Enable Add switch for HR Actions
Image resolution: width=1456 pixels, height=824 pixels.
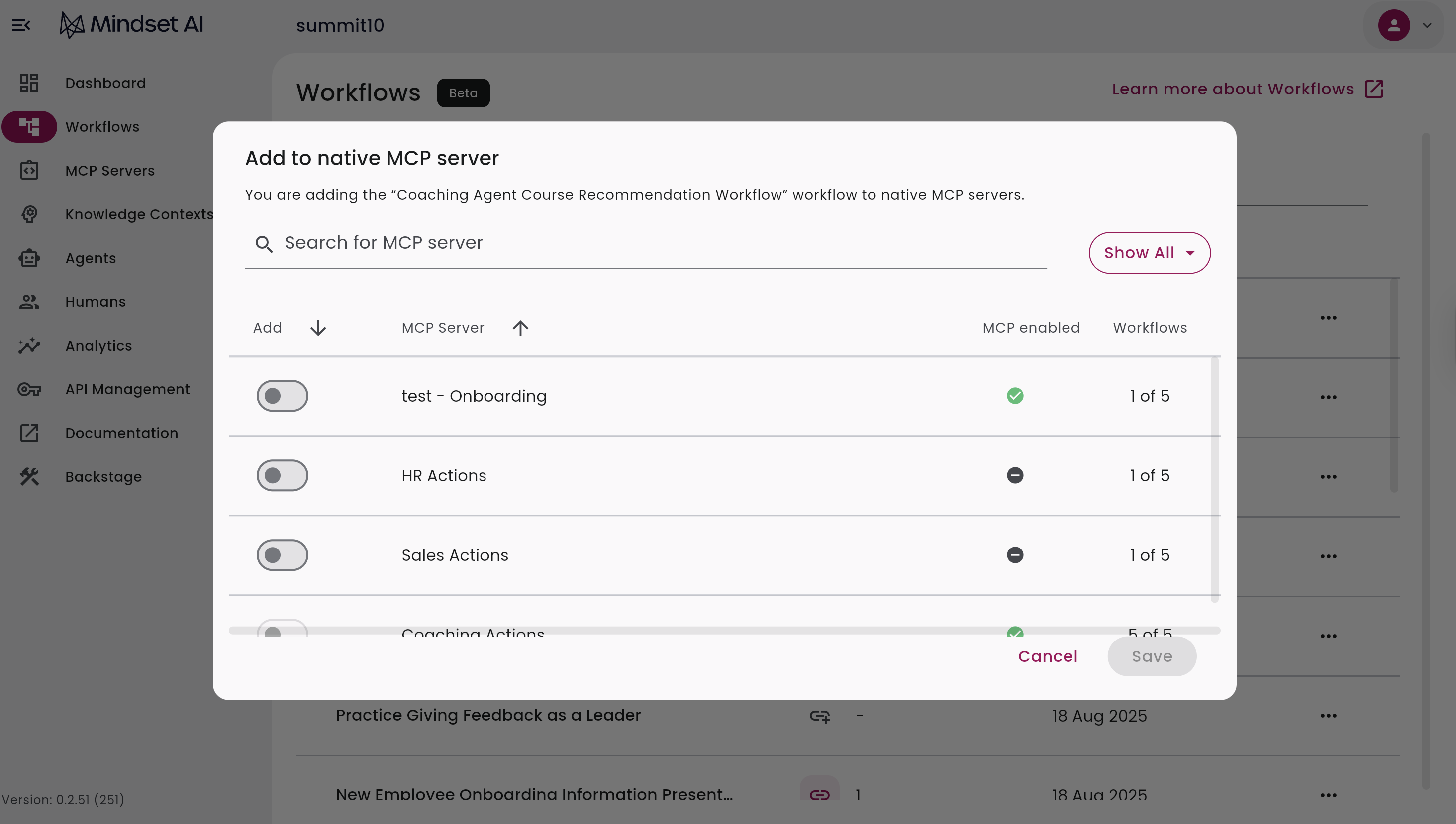tap(282, 475)
